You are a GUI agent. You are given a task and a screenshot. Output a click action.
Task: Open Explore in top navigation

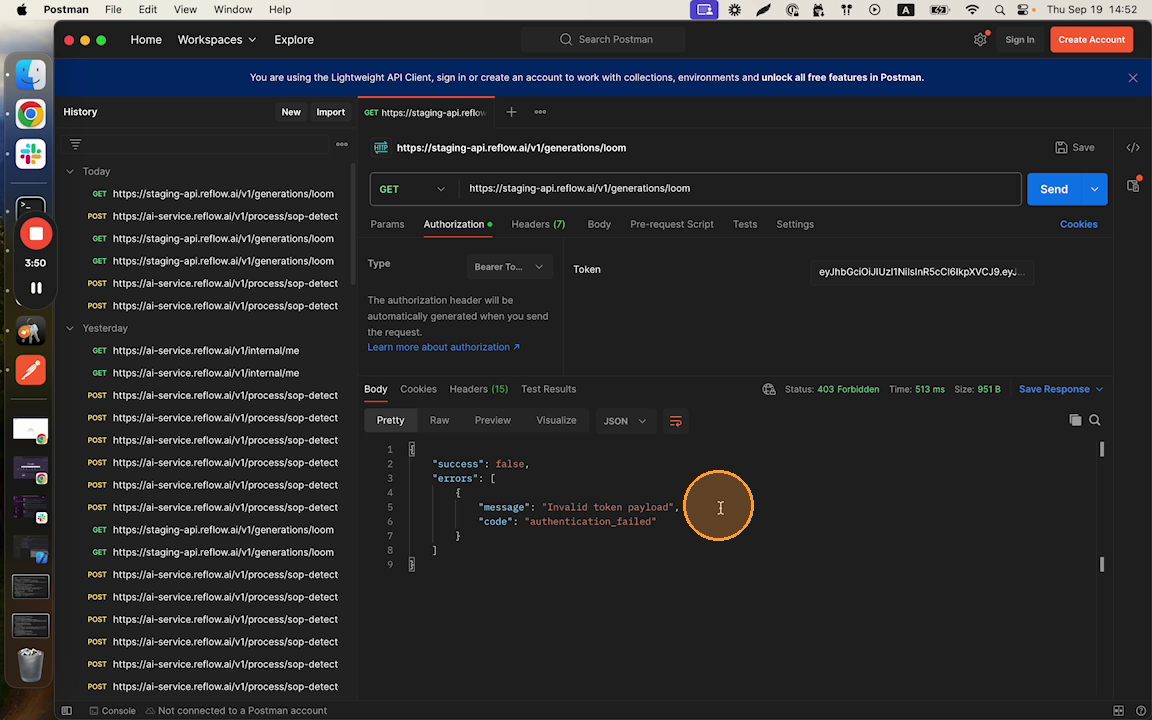(294, 40)
